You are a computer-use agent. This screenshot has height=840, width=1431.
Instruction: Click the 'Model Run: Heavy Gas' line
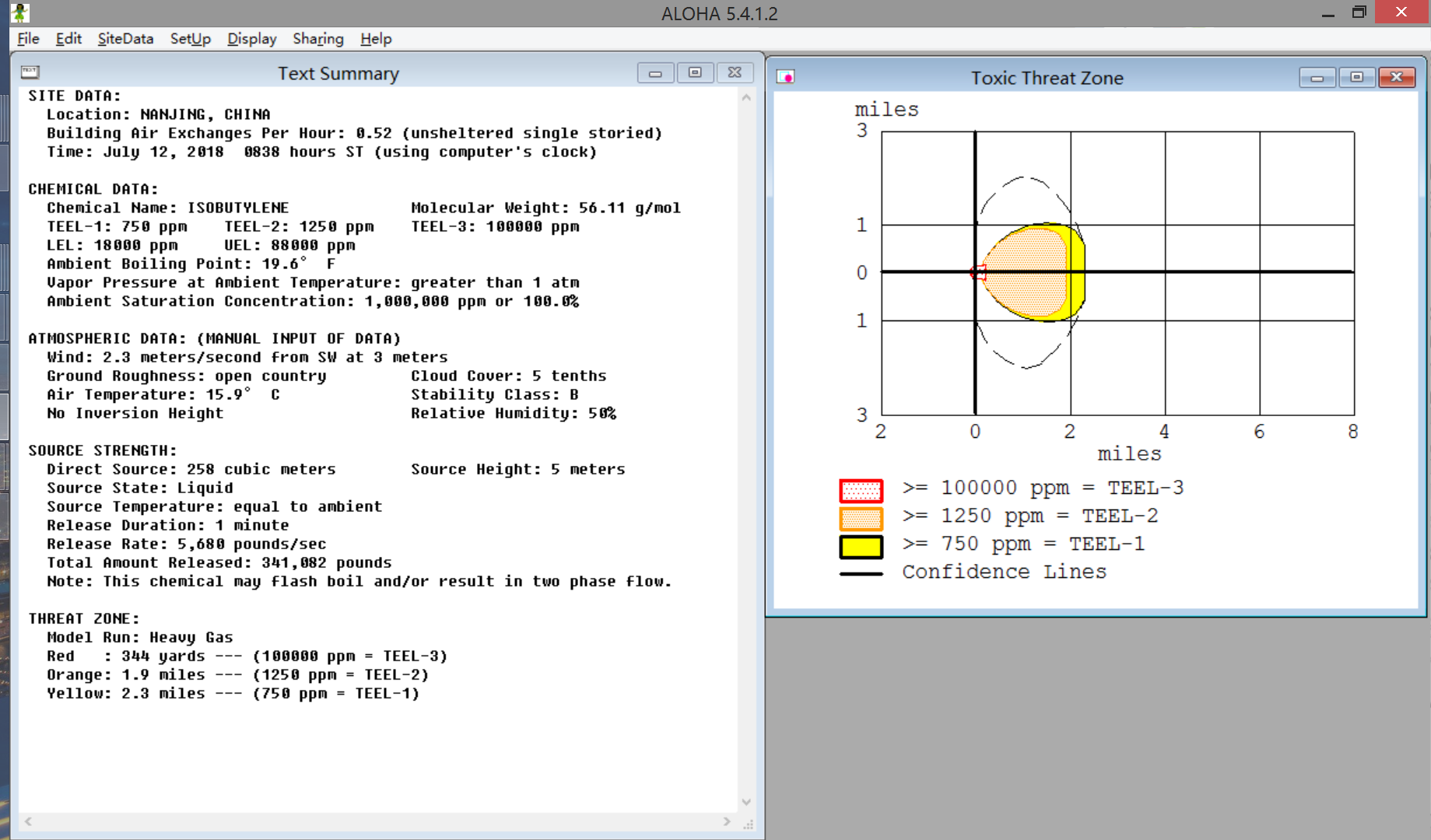(140, 637)
